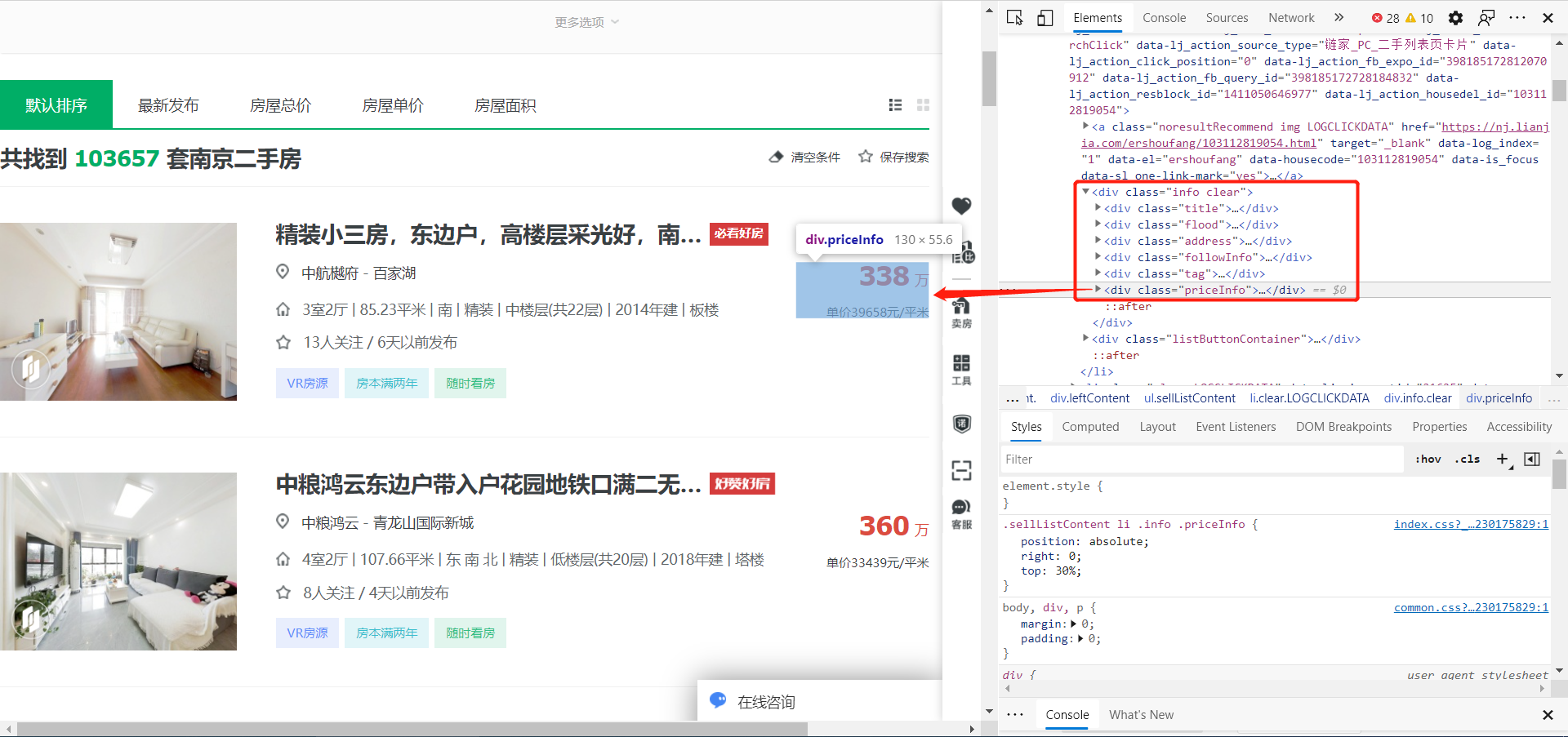Open the Computed styles tab
The height and width of the screenshot is (737, 1568).
coord(1090,427)
